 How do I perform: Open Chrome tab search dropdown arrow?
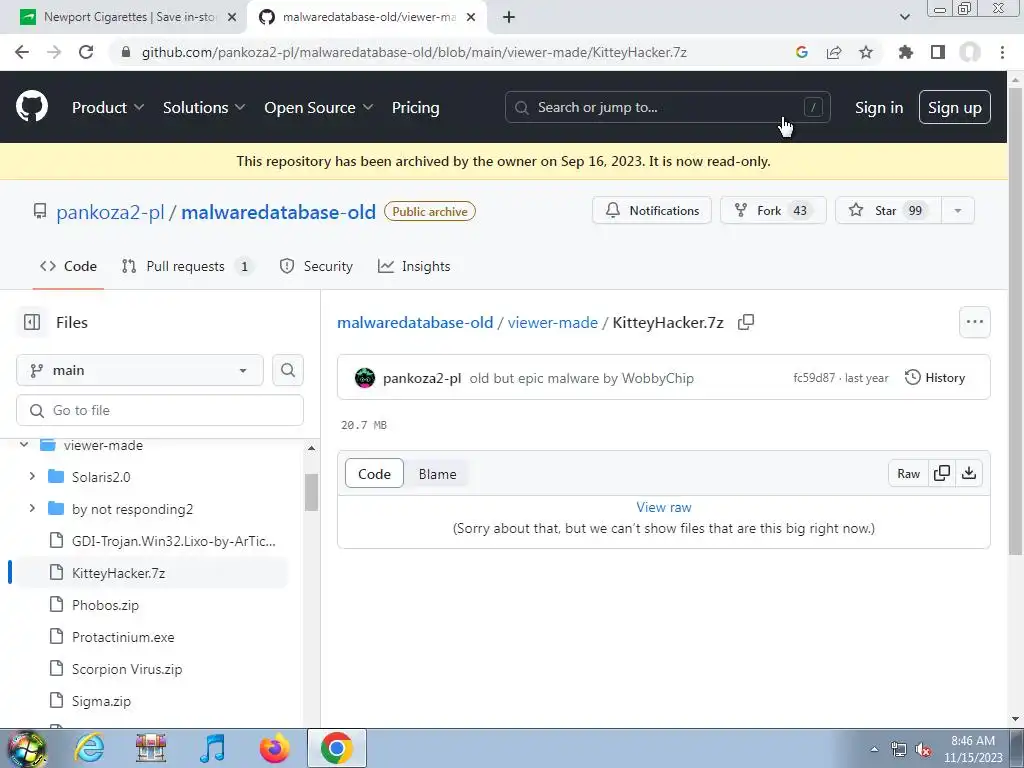[904, 17]
